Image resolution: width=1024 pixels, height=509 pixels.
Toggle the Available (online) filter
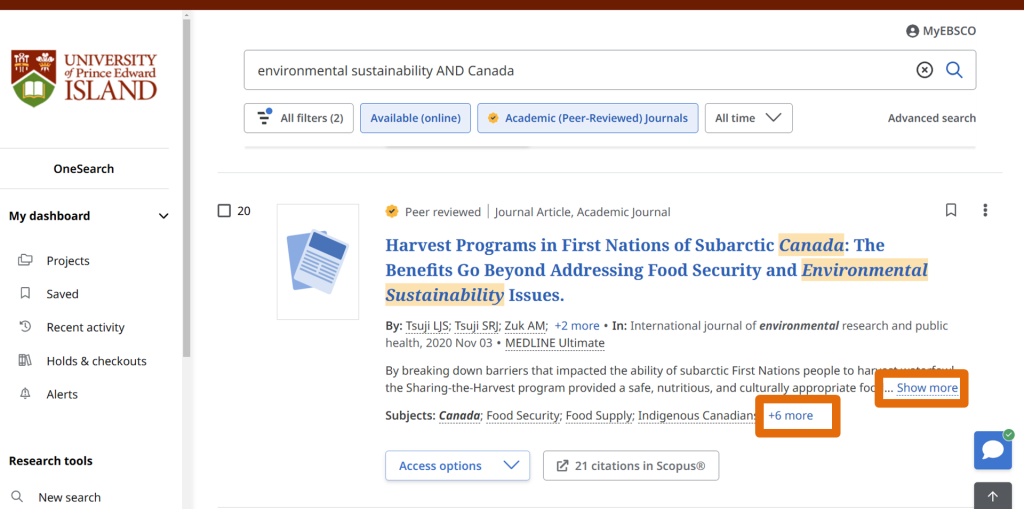415,118
